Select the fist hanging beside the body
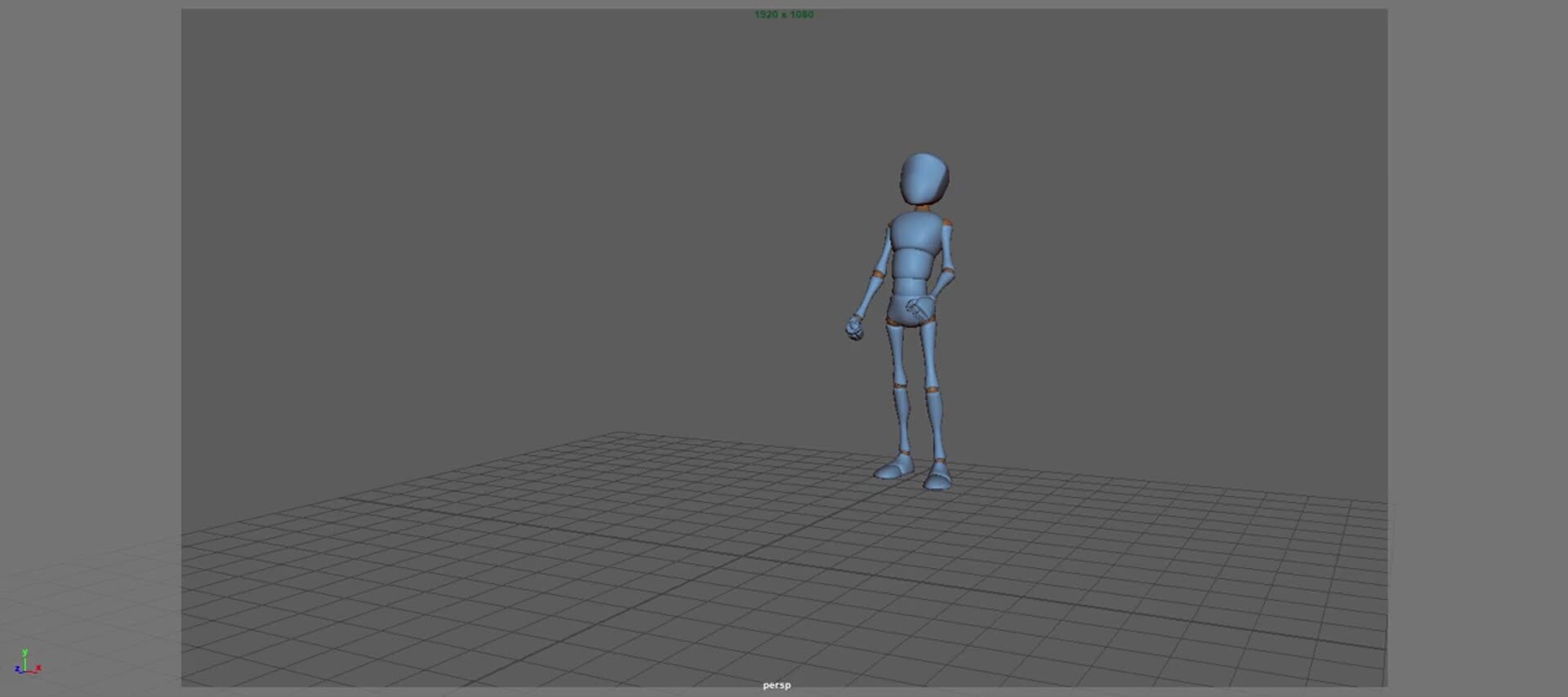The image size is (1568, 697). point(855,327)
